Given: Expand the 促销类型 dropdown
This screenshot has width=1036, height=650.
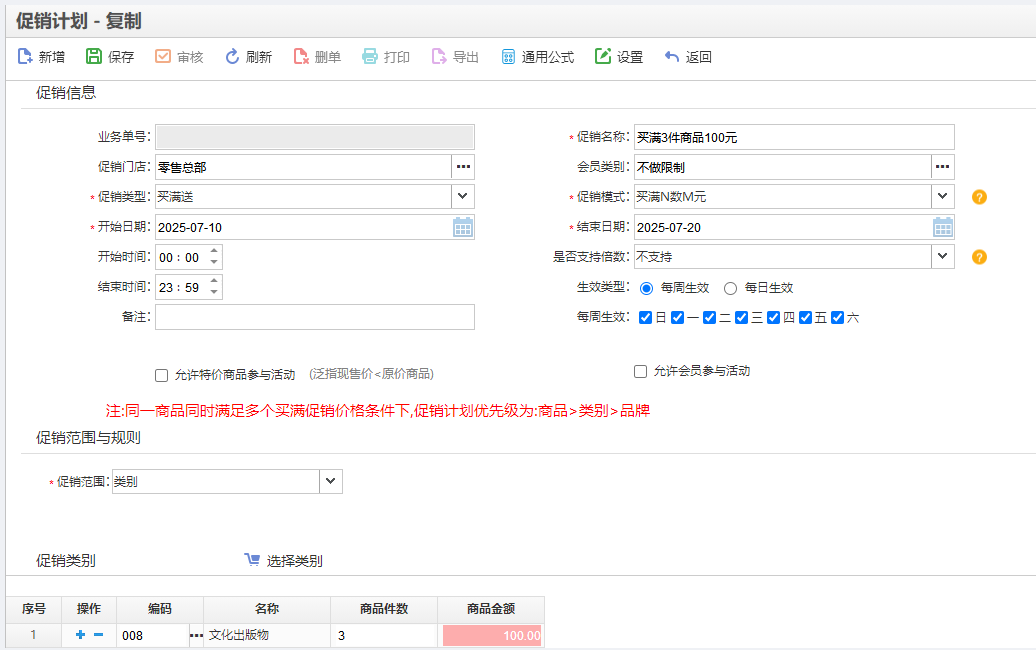Looking at the screenshot, I should click(462, 196).
